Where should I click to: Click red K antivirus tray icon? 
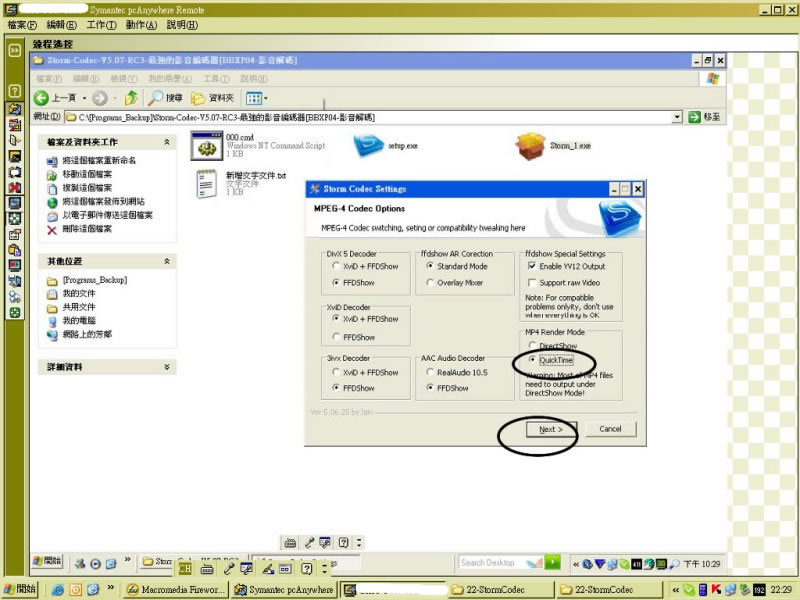coord(716,590)
